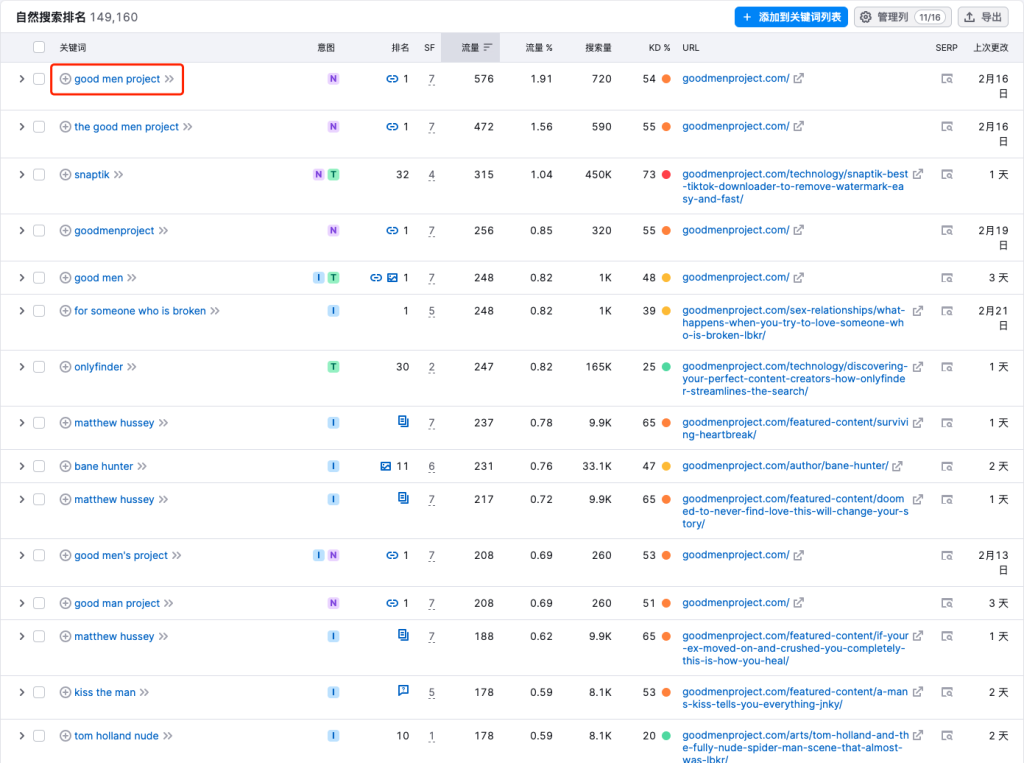Click the I intent badge for 'for someone who is broken'

[x=333, y=311]
